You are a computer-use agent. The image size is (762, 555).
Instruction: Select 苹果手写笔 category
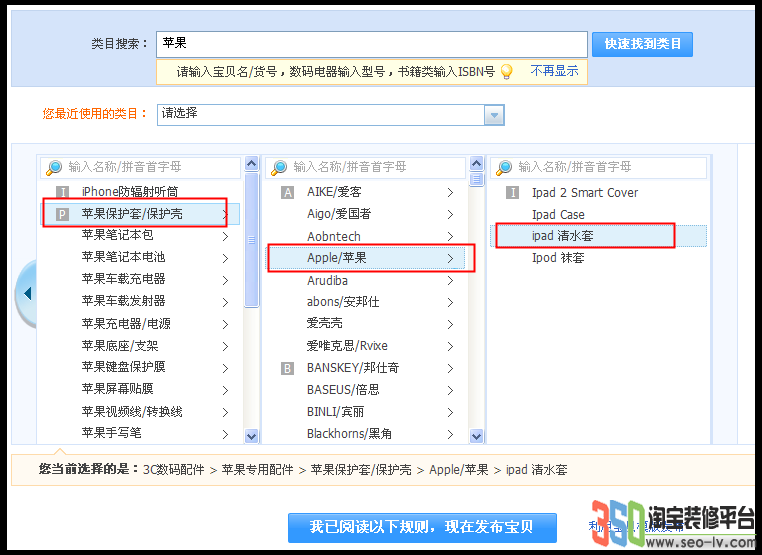(x=112, y=433)
